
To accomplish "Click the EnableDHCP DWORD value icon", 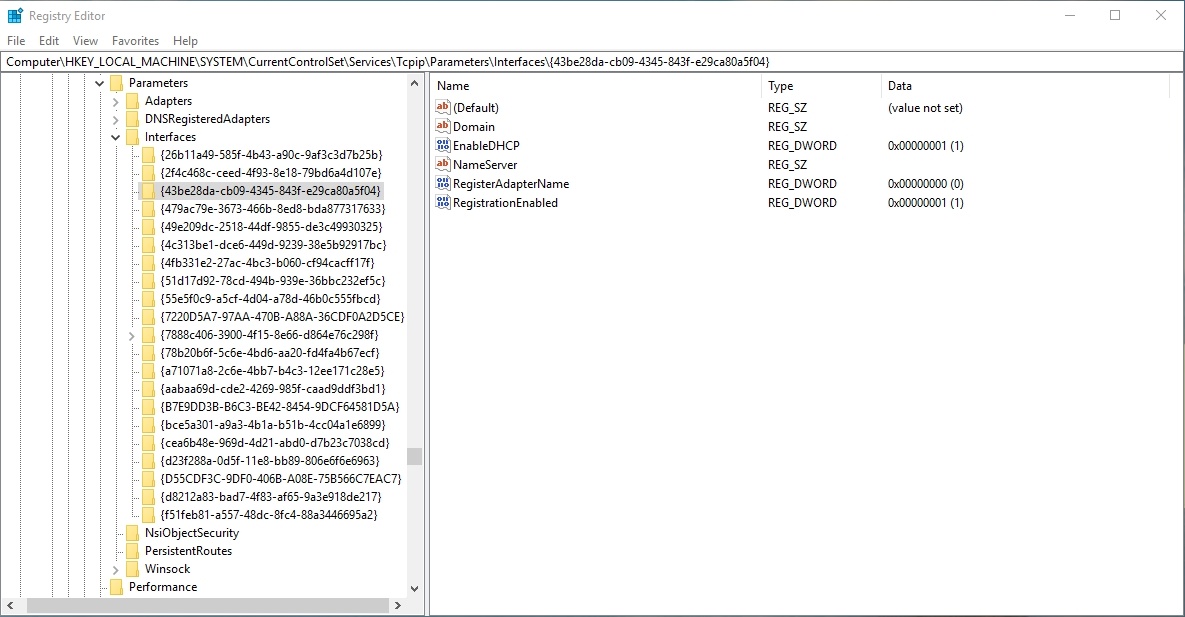I will 444,145.
